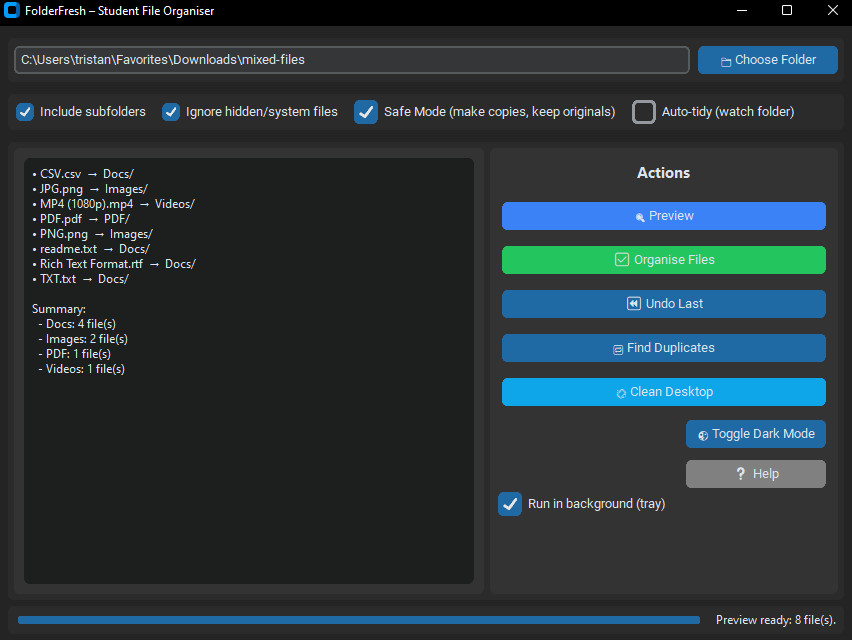
Task: Disable Safe Mode checkbox
Action: pos(366,112)
